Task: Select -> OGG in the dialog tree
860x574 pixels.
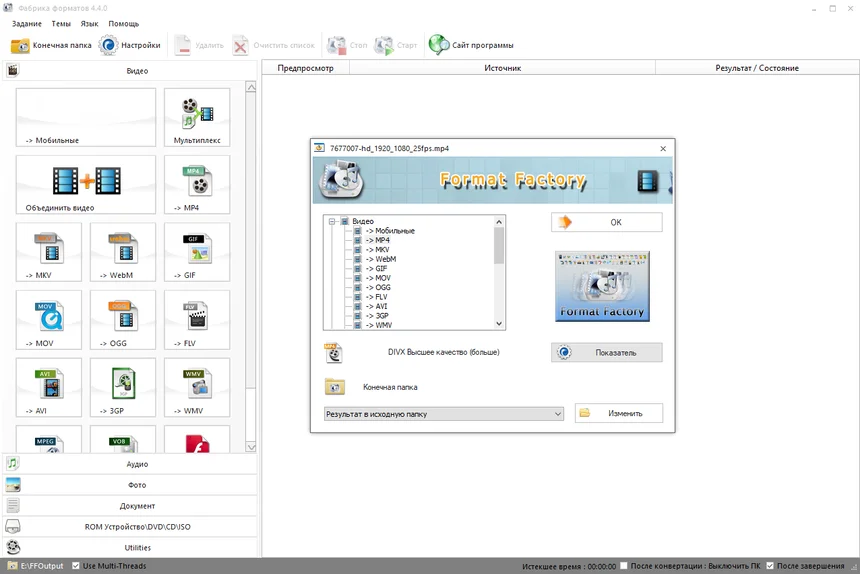Action: coord(378,287)
